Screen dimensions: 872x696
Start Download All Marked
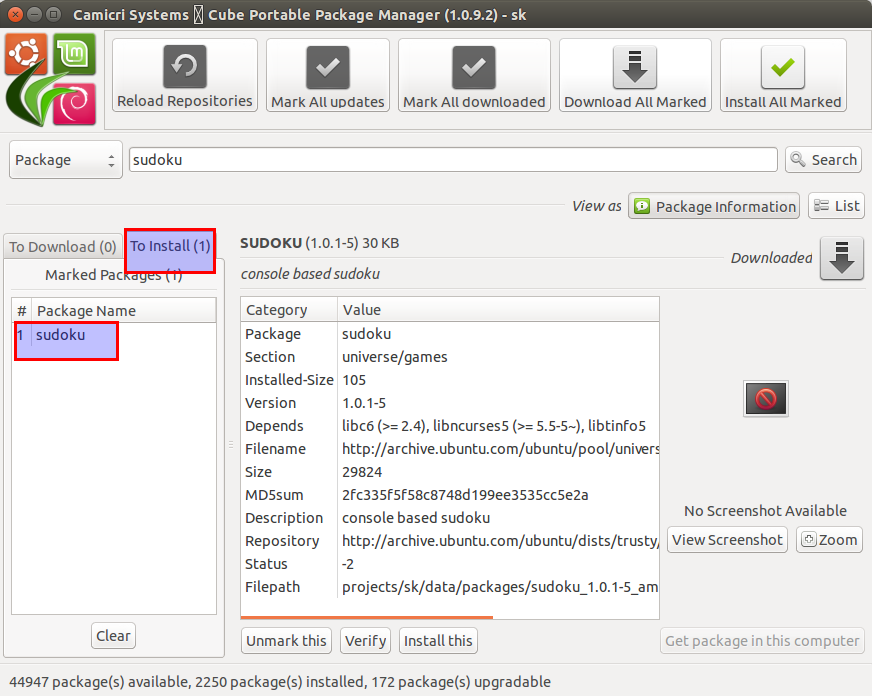pyautogui.click(x=635, y=75)
